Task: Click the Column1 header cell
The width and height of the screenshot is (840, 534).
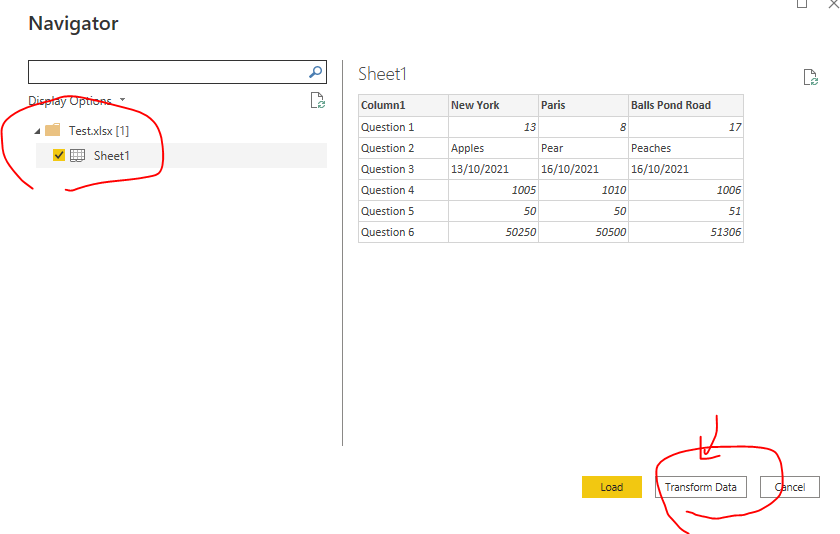Action: point(403,106)
